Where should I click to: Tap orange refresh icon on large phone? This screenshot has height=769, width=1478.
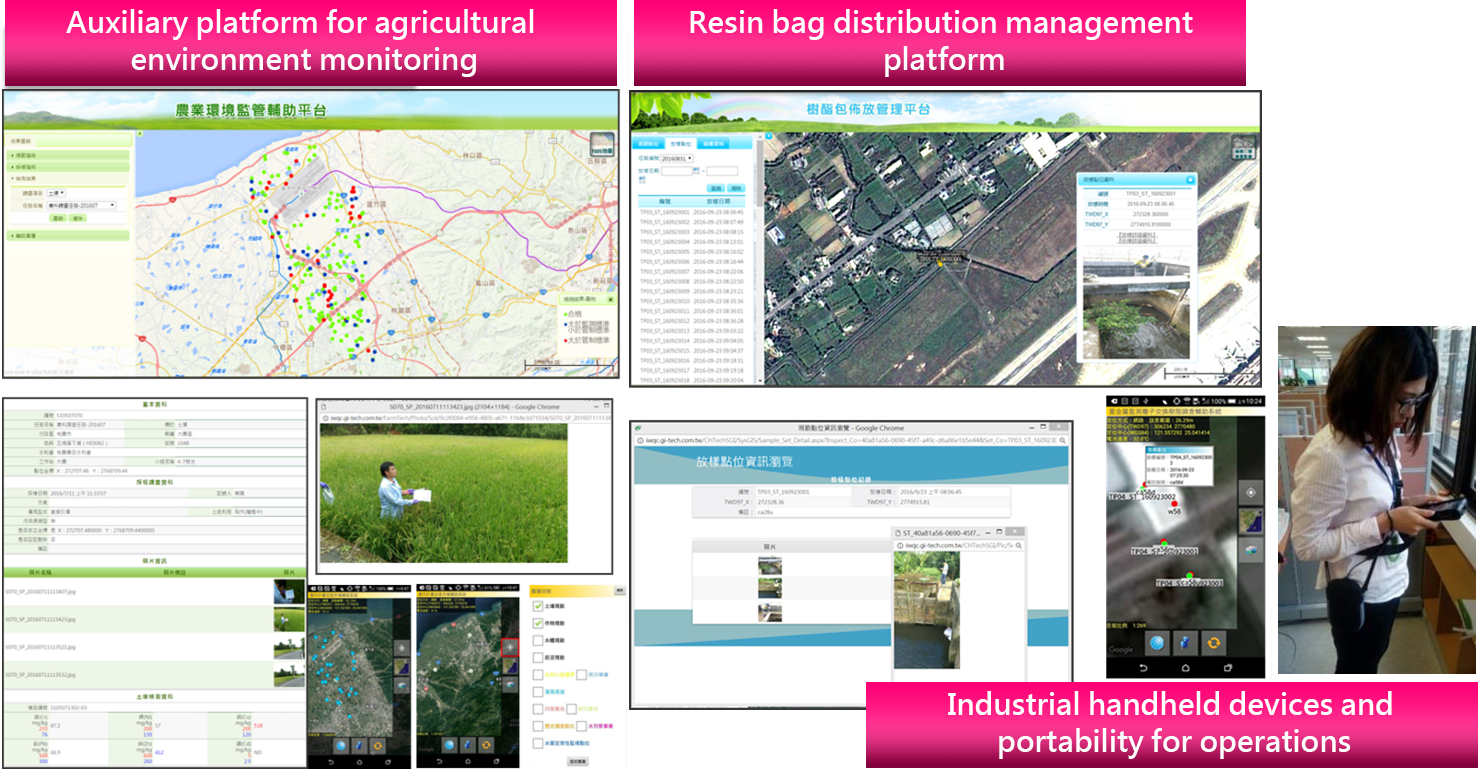coord(1214,644)
